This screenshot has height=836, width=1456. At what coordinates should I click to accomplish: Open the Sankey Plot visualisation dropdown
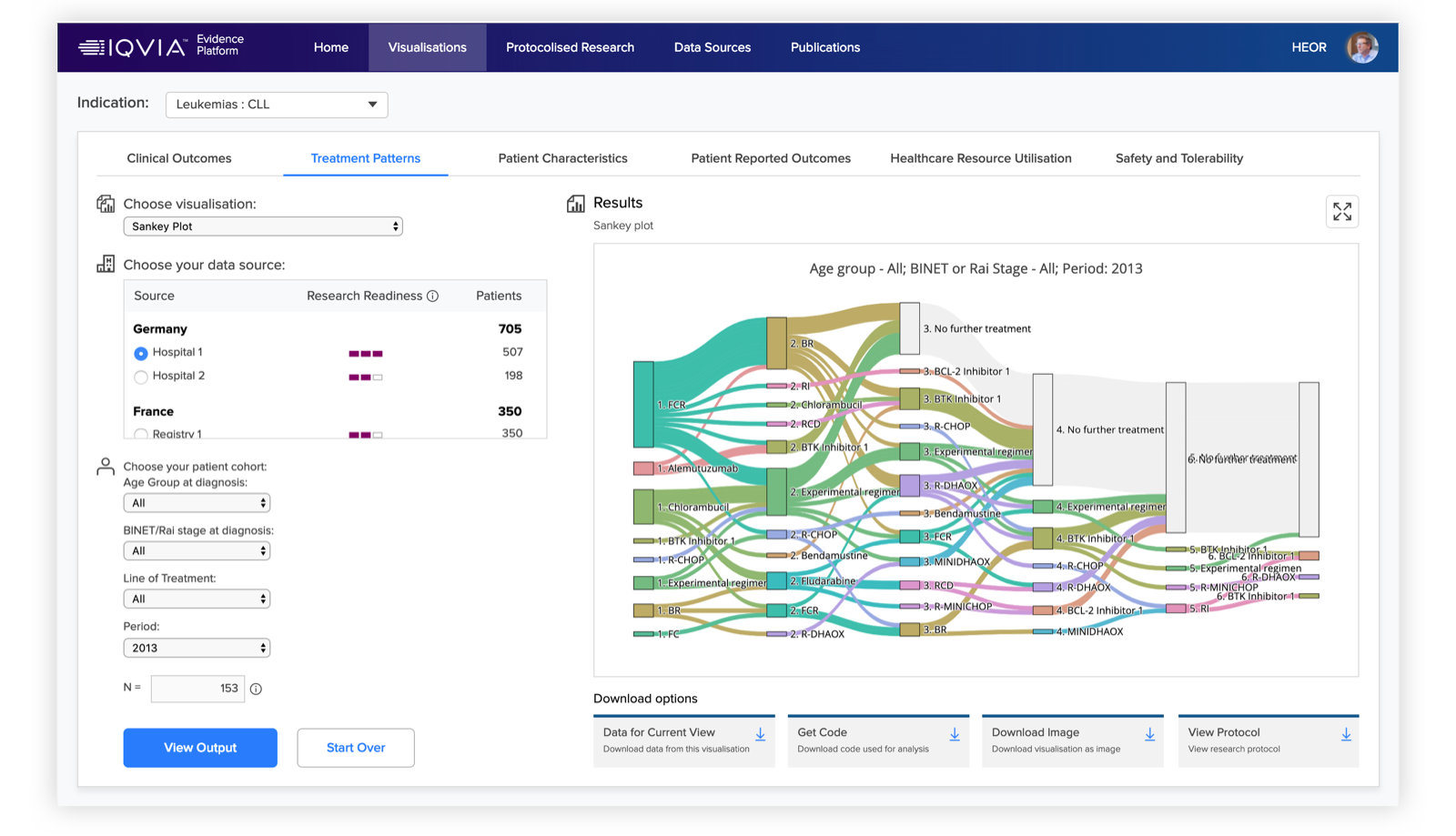(263, 227)
